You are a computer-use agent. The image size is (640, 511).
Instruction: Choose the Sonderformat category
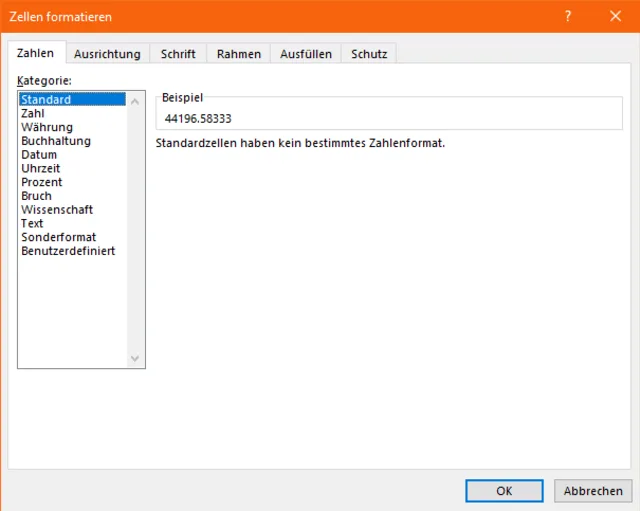coord(72,237)
